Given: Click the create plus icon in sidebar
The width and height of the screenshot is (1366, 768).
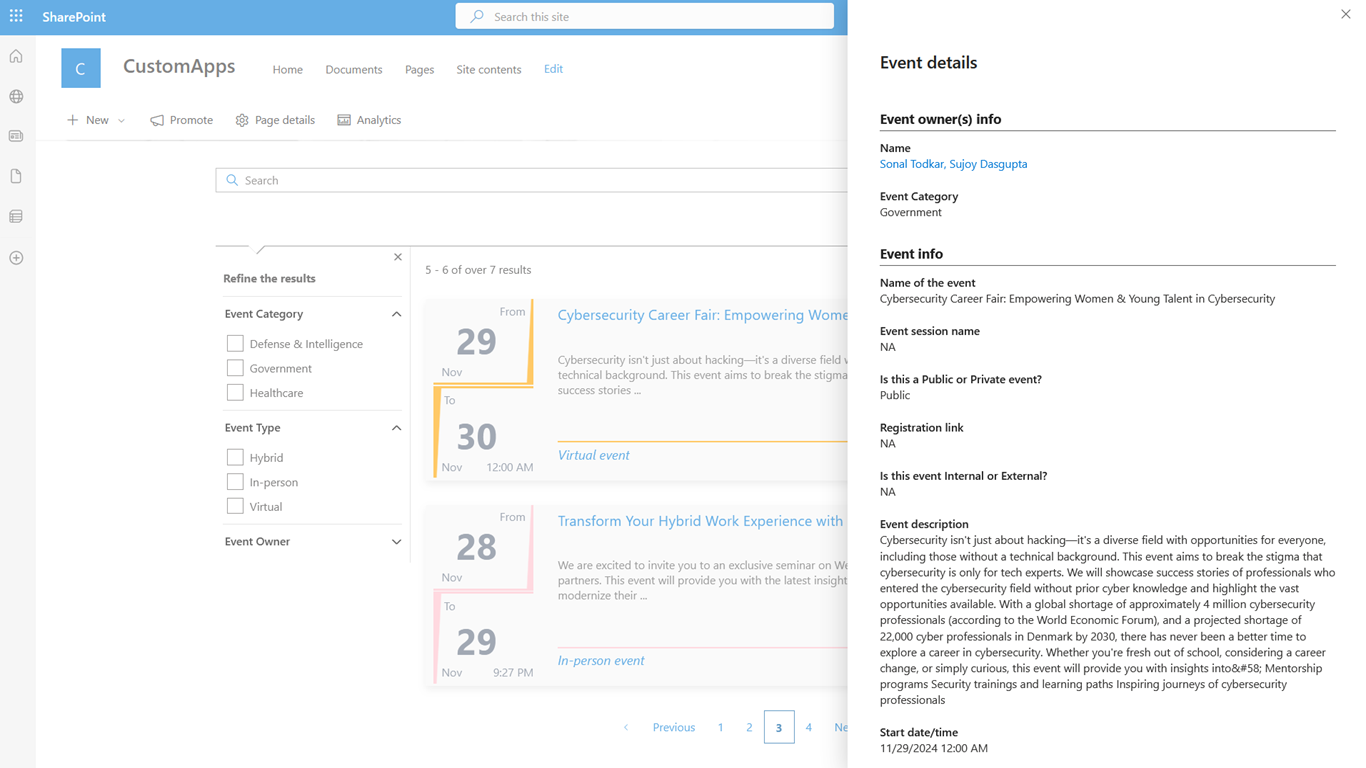Looking at the screenshot, I should pyautogui.click(x=16, y=258).
